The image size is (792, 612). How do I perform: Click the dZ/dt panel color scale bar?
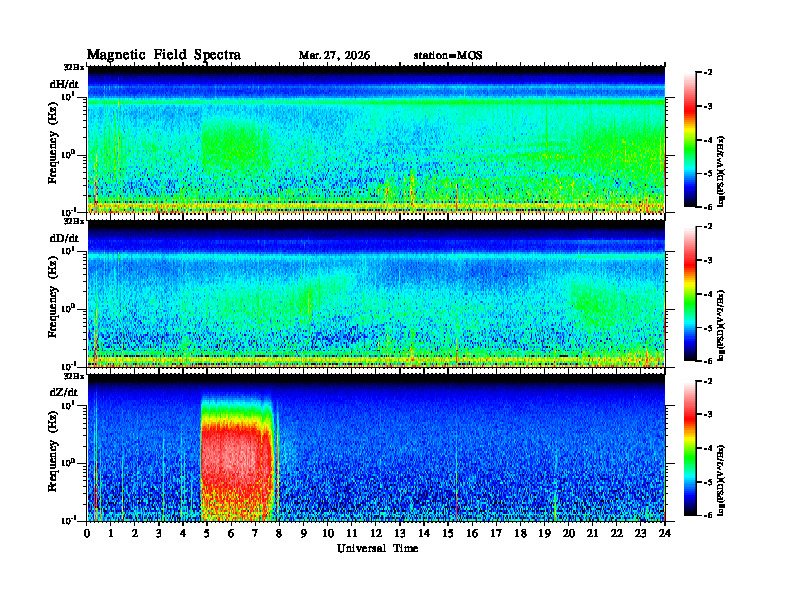[690, 448]
